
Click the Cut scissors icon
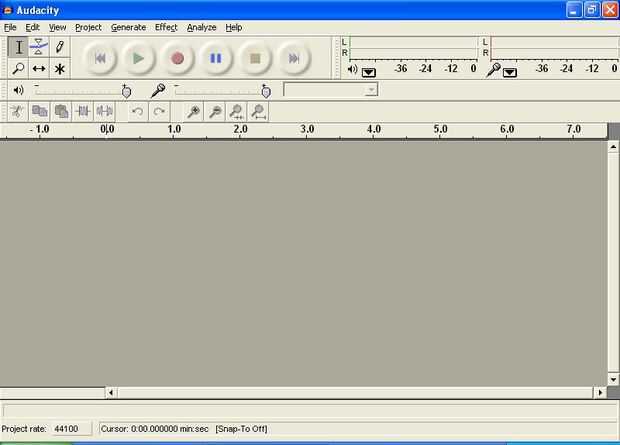17,112
